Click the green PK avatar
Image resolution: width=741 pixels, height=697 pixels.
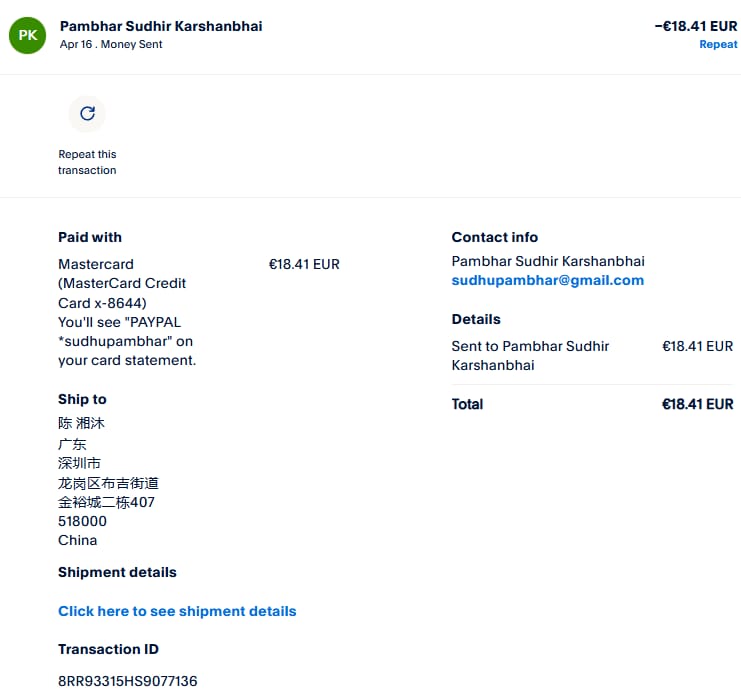pos(27,35)
